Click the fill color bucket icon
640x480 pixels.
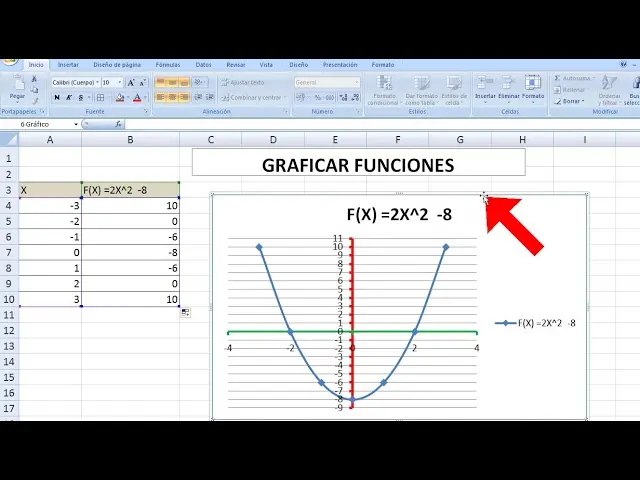pos(119,98)
